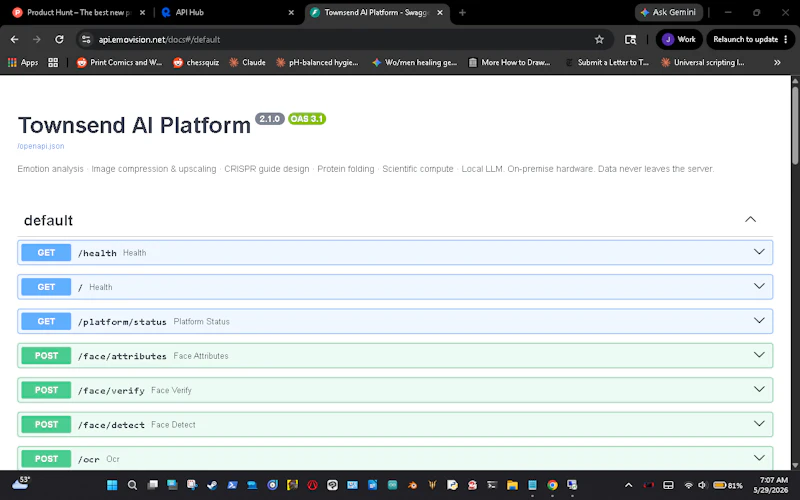Click the page vertical scrollbar thumb

point(795,124)
